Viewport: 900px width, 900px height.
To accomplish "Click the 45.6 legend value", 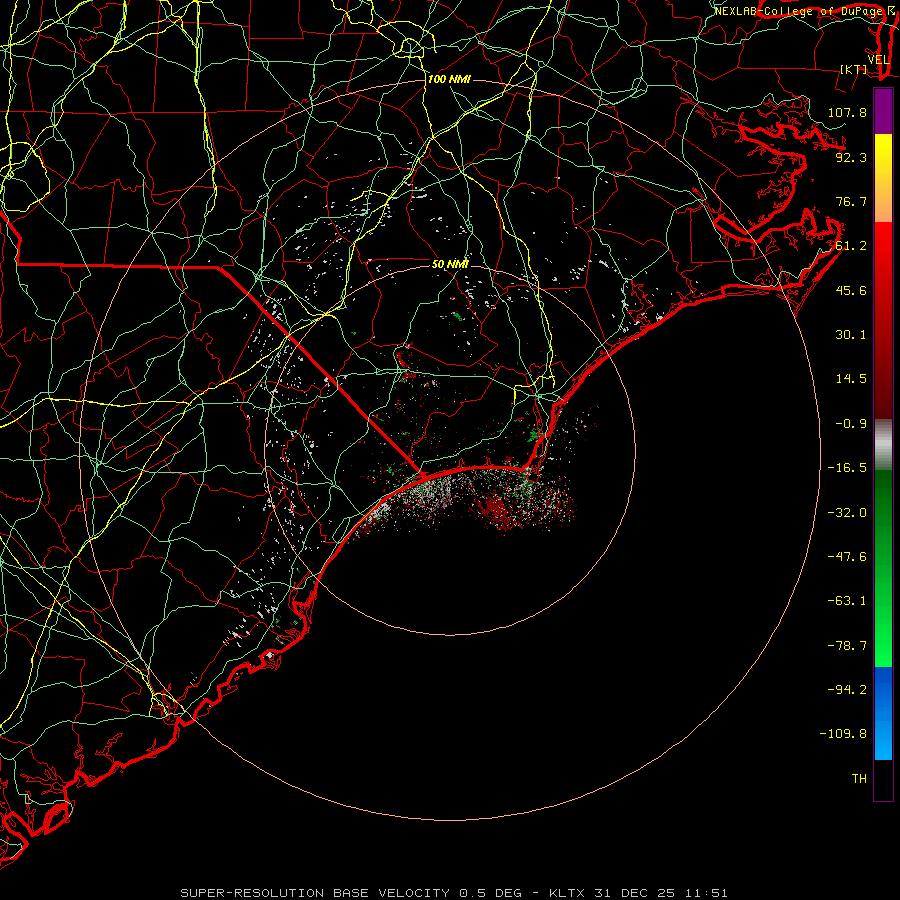I will pyautogui.click(x=851, y=290).
